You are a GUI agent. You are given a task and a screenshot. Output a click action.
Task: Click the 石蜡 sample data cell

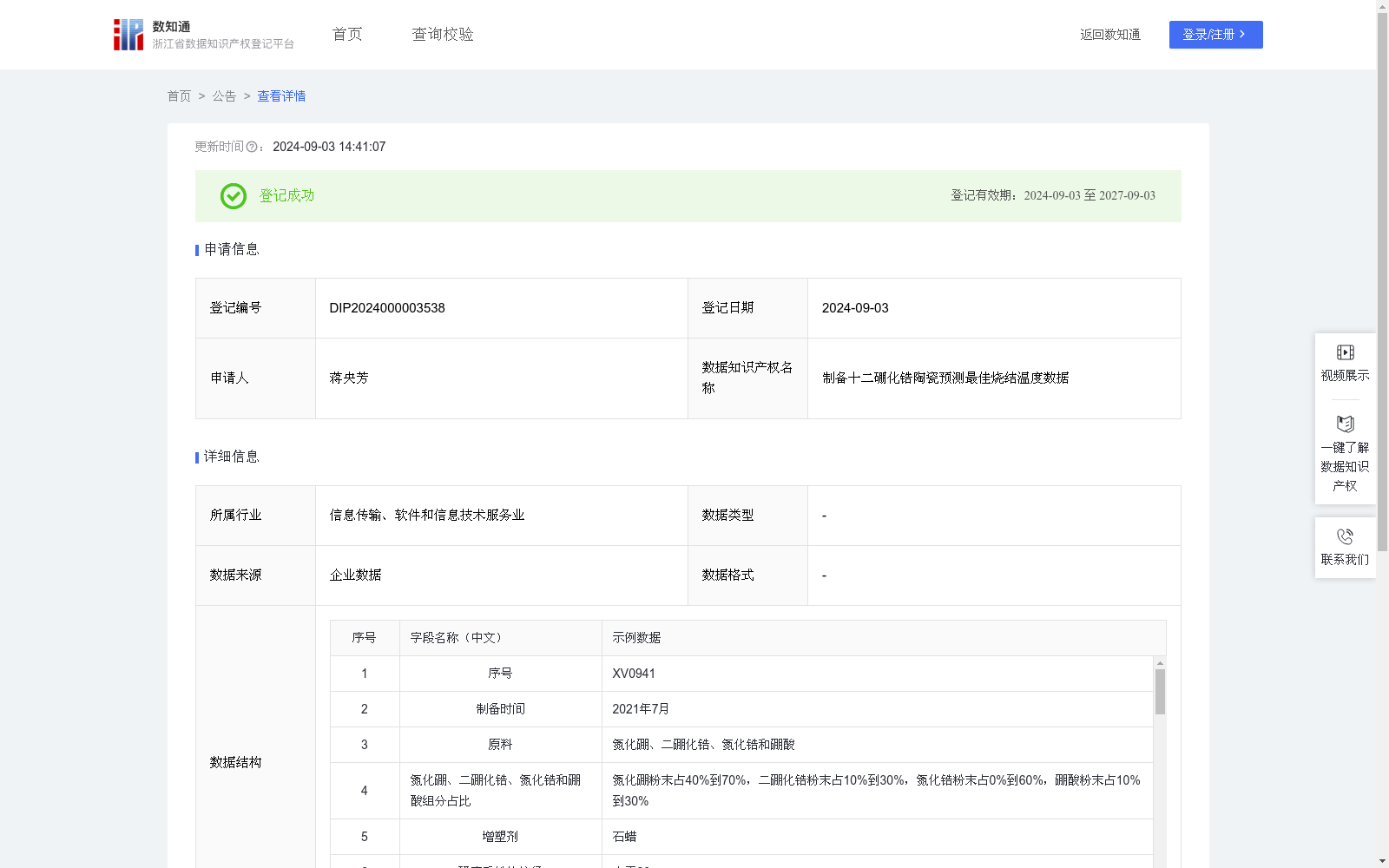tap(878, 837)
